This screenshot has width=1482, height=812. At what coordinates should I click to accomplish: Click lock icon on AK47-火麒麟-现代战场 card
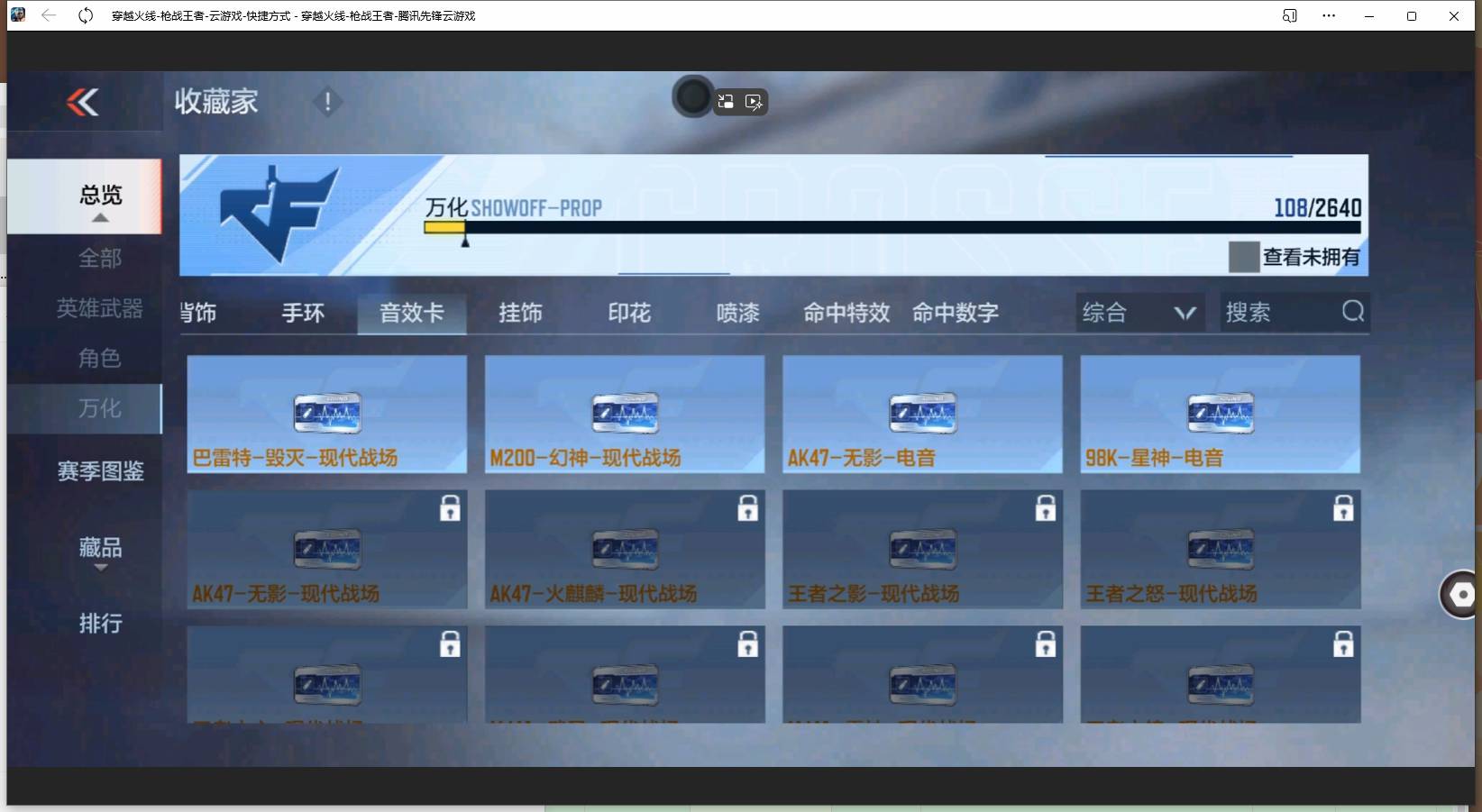pos(747,508)
